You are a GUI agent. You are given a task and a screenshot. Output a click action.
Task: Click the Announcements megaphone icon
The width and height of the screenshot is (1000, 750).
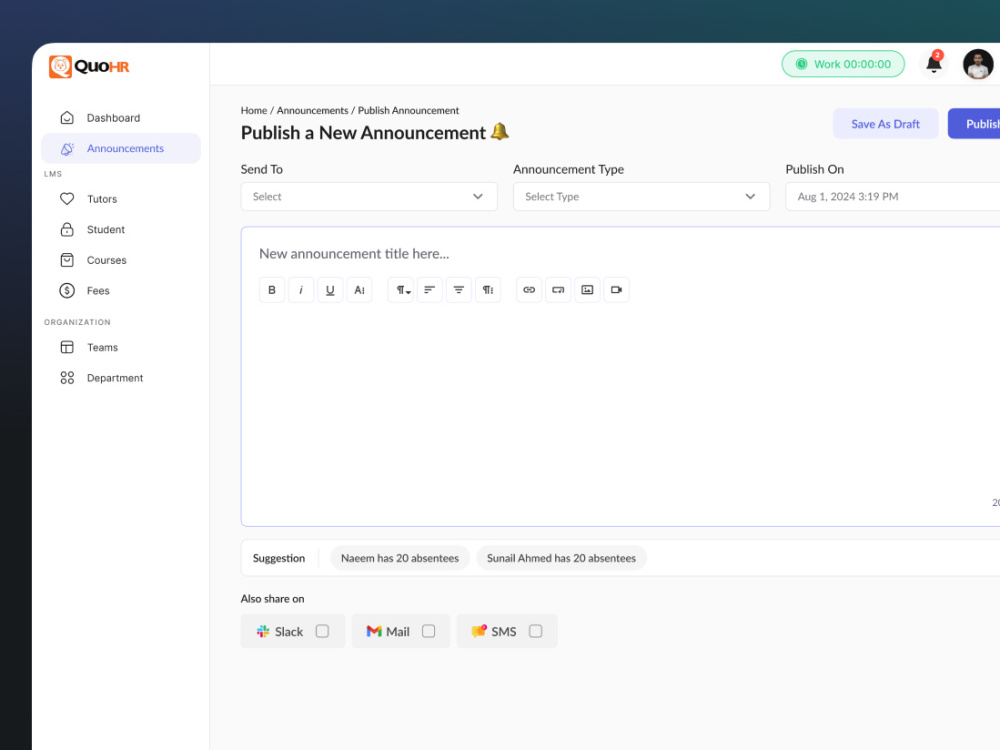67,149
